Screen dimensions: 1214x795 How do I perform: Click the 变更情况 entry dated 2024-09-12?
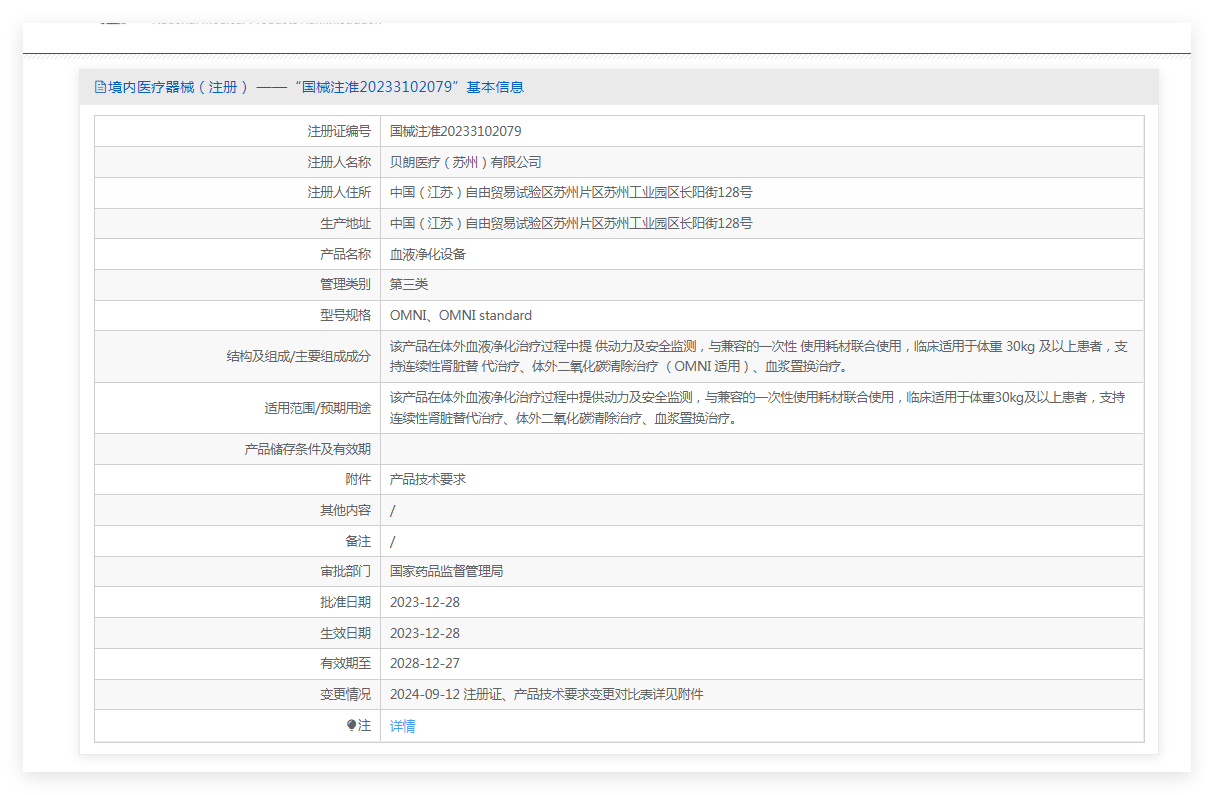(546, 694)
